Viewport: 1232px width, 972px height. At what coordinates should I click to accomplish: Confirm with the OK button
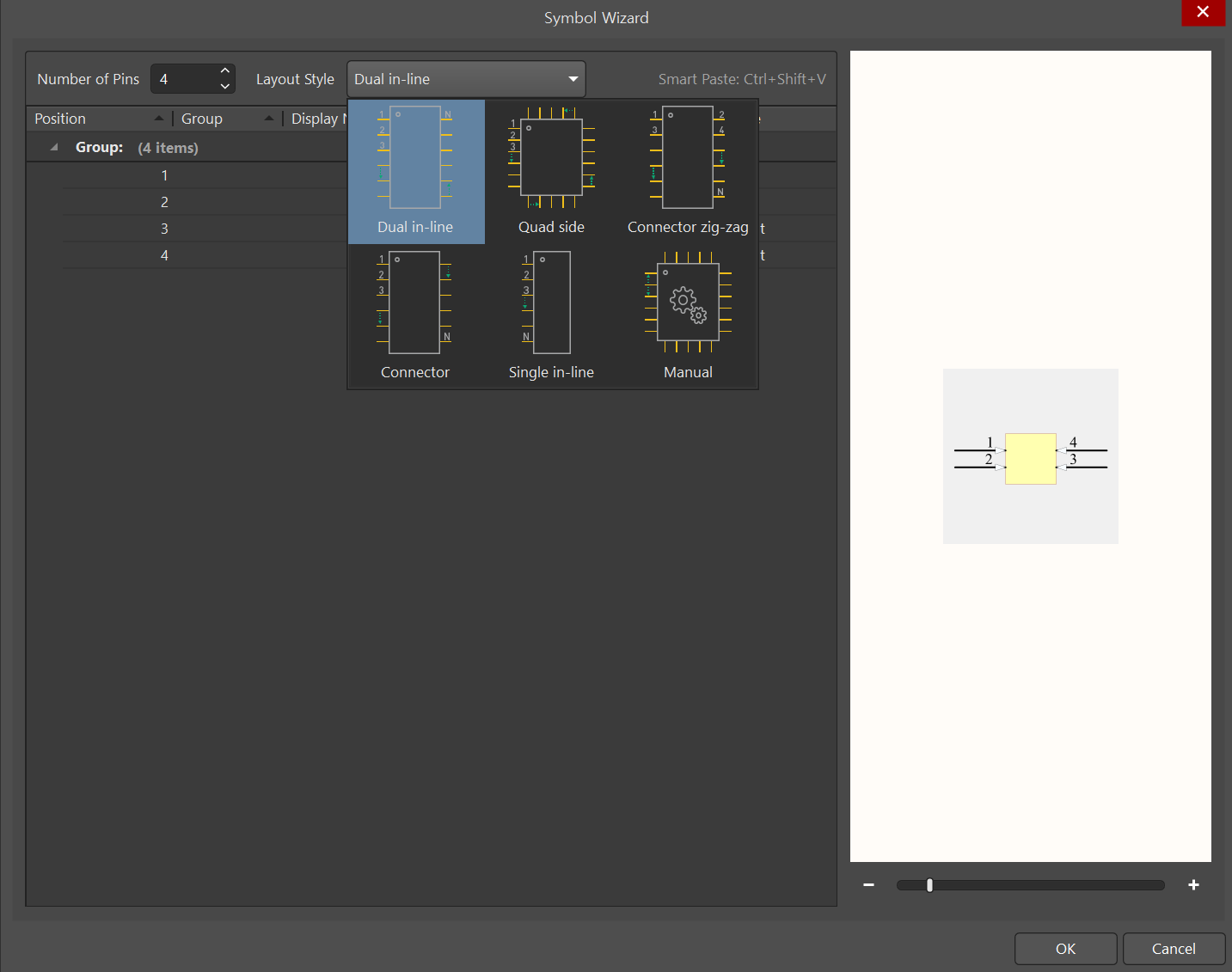click(1066, 949)
